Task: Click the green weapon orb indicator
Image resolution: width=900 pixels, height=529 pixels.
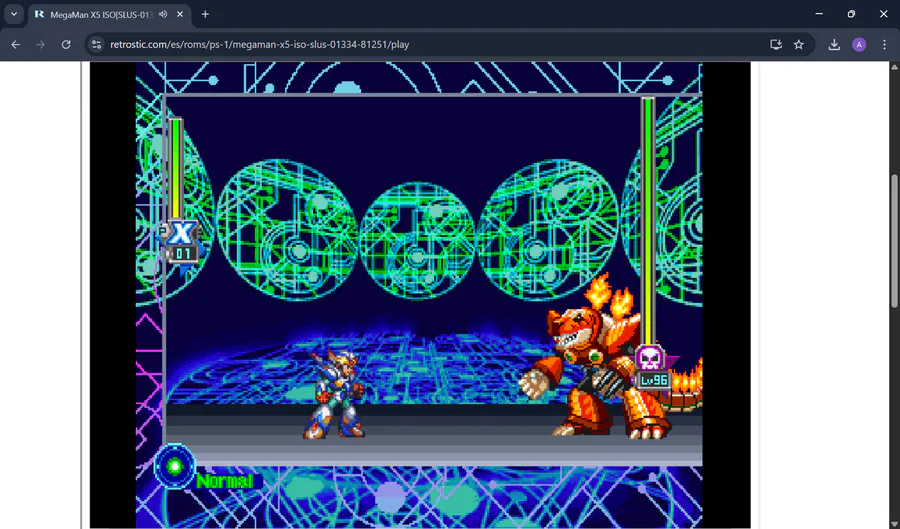Action: point(174,466)
